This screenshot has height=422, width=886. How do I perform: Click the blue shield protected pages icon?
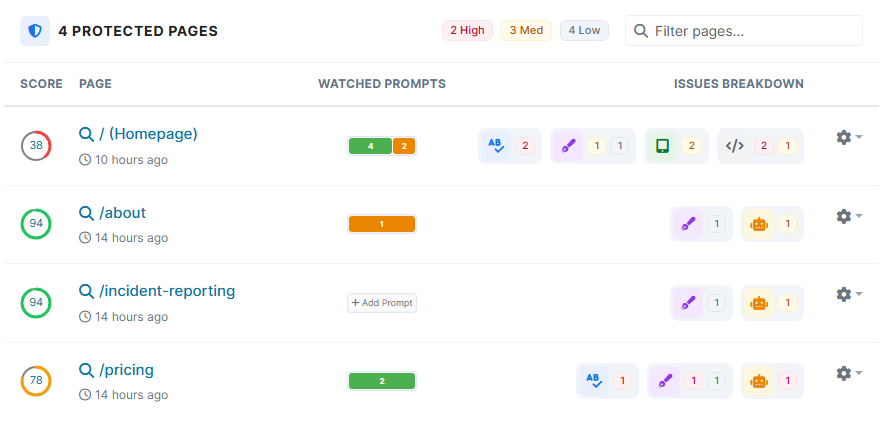[x=35, y=31]
